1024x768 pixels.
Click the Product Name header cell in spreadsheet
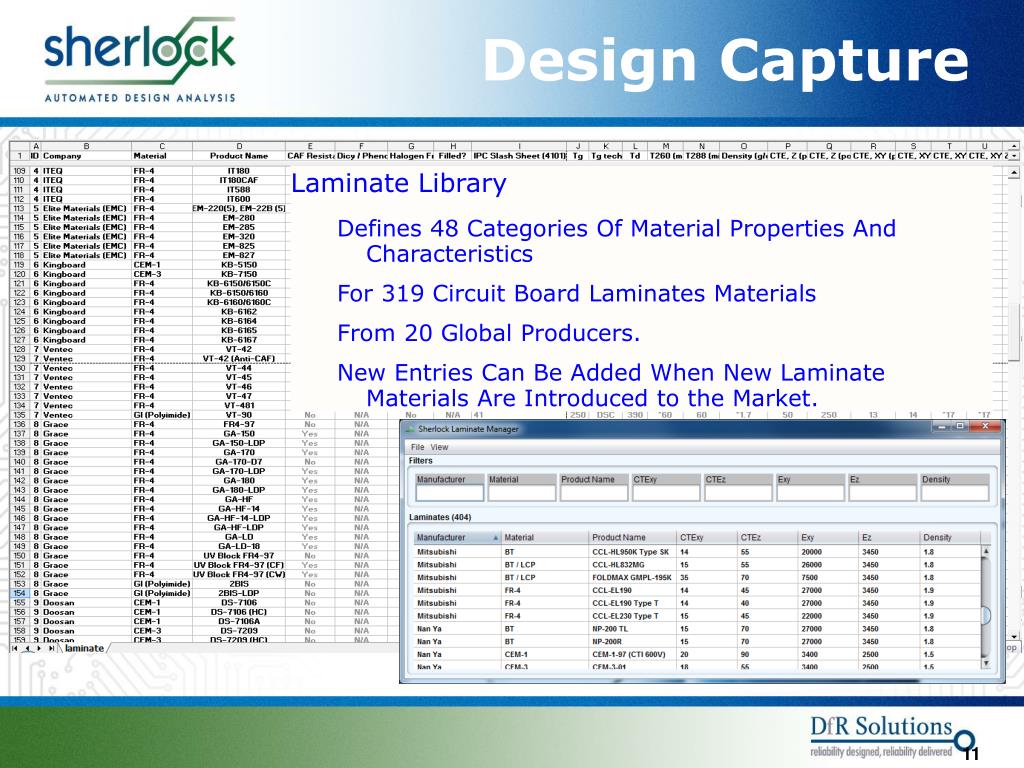point(239,156)
